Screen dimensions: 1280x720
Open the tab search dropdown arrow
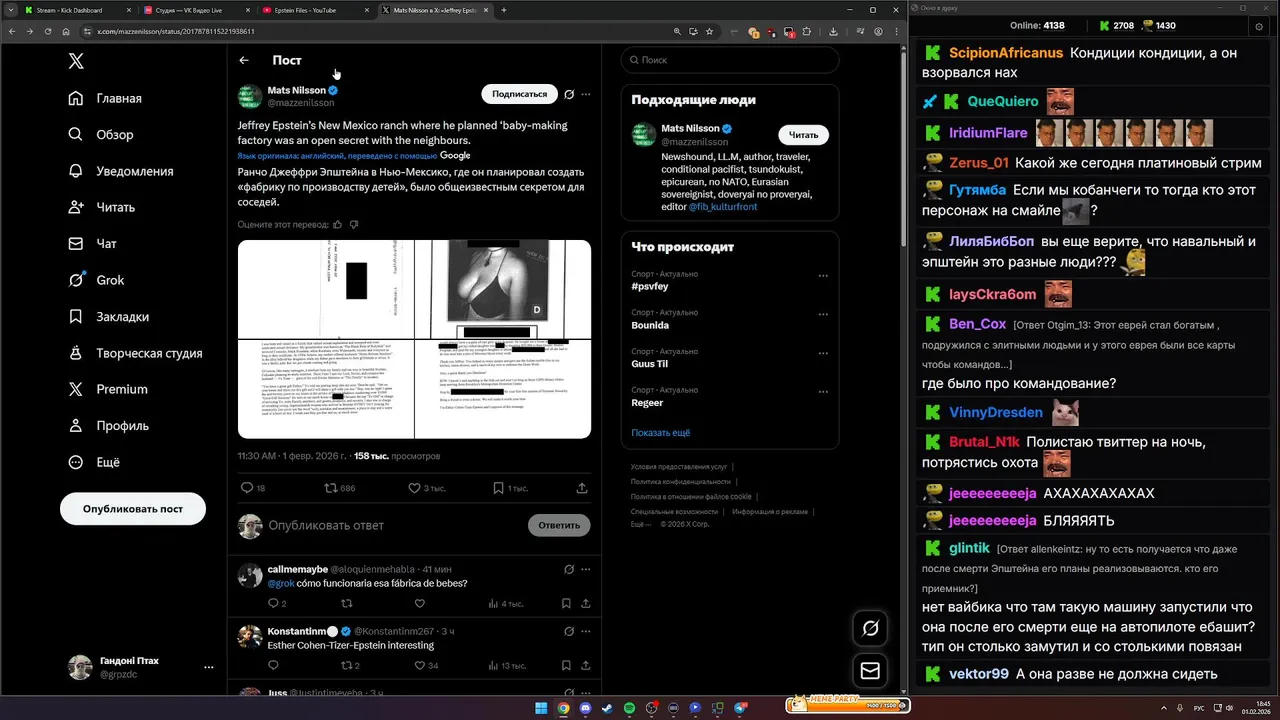[x=9, y=10]
